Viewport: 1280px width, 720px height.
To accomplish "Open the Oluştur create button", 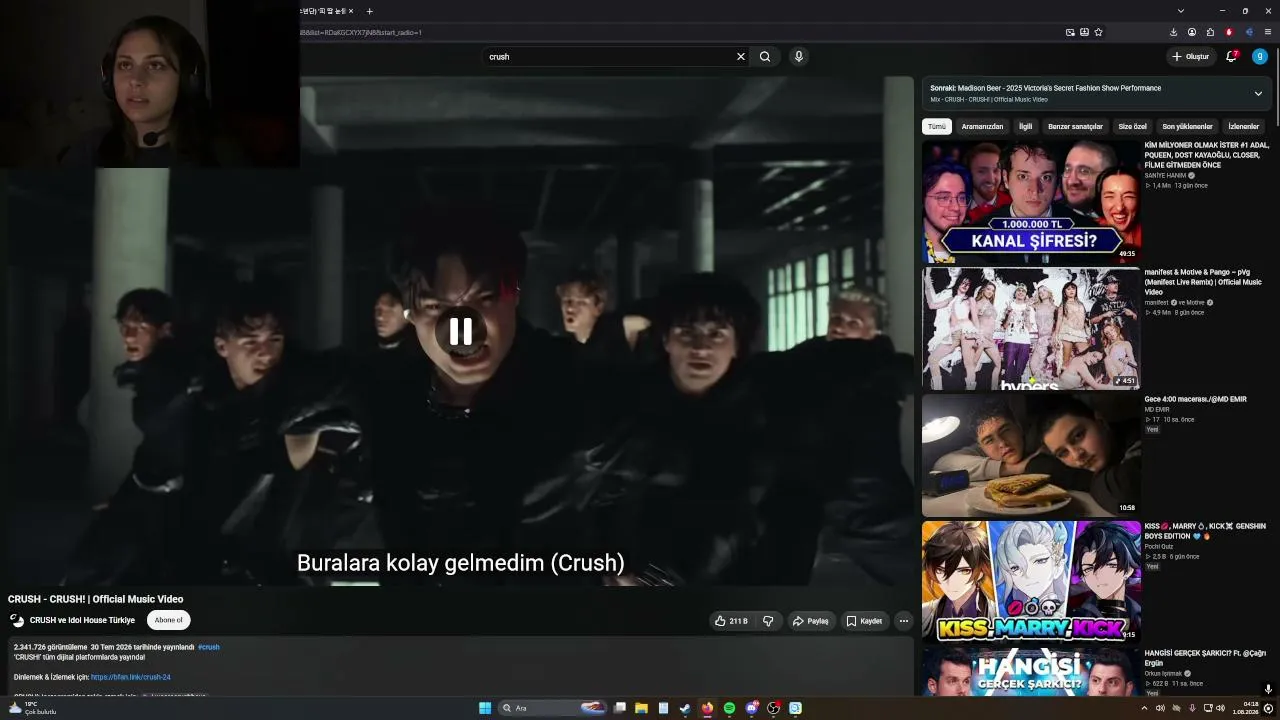I will pyautogui.click(x=1191, y=57).
